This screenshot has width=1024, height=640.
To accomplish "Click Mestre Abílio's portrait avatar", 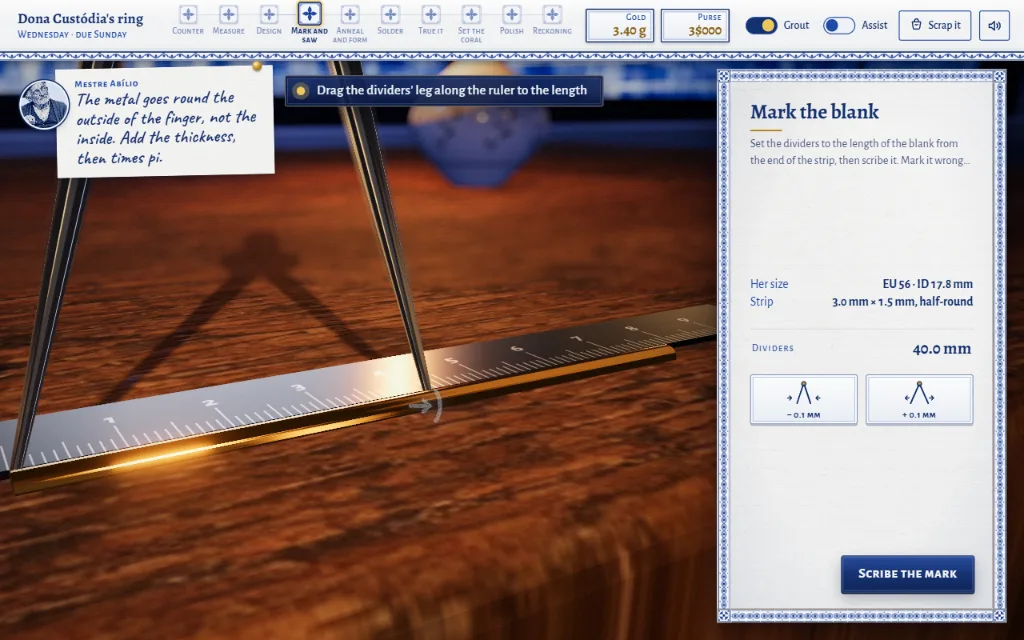I will tap(44, 104).
